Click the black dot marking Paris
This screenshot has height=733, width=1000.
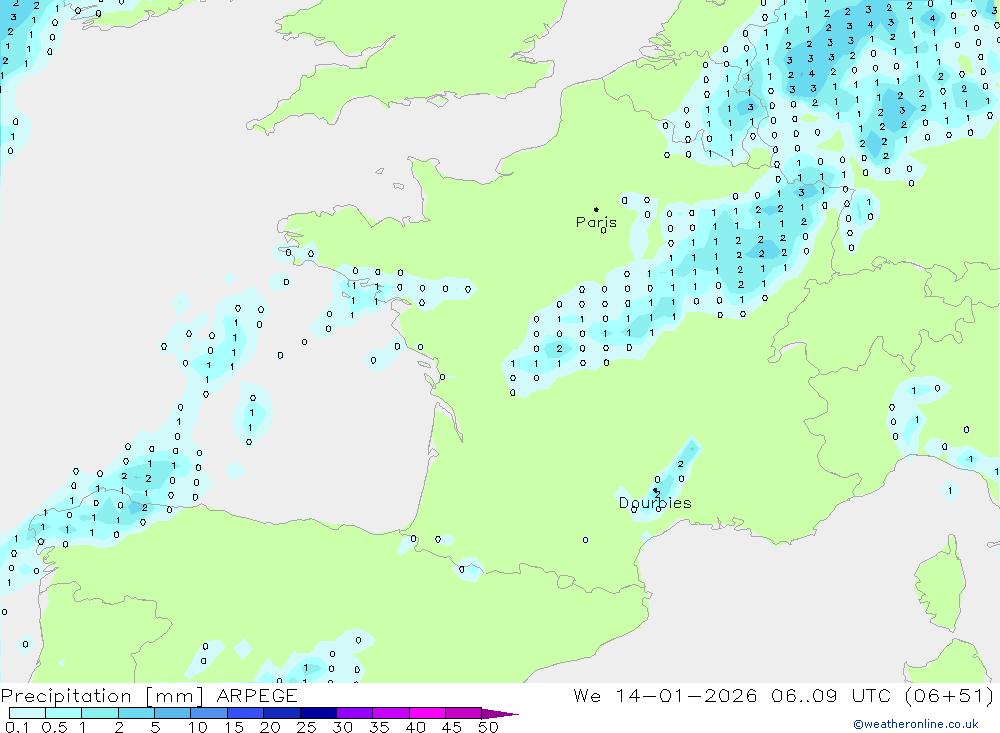596,209
